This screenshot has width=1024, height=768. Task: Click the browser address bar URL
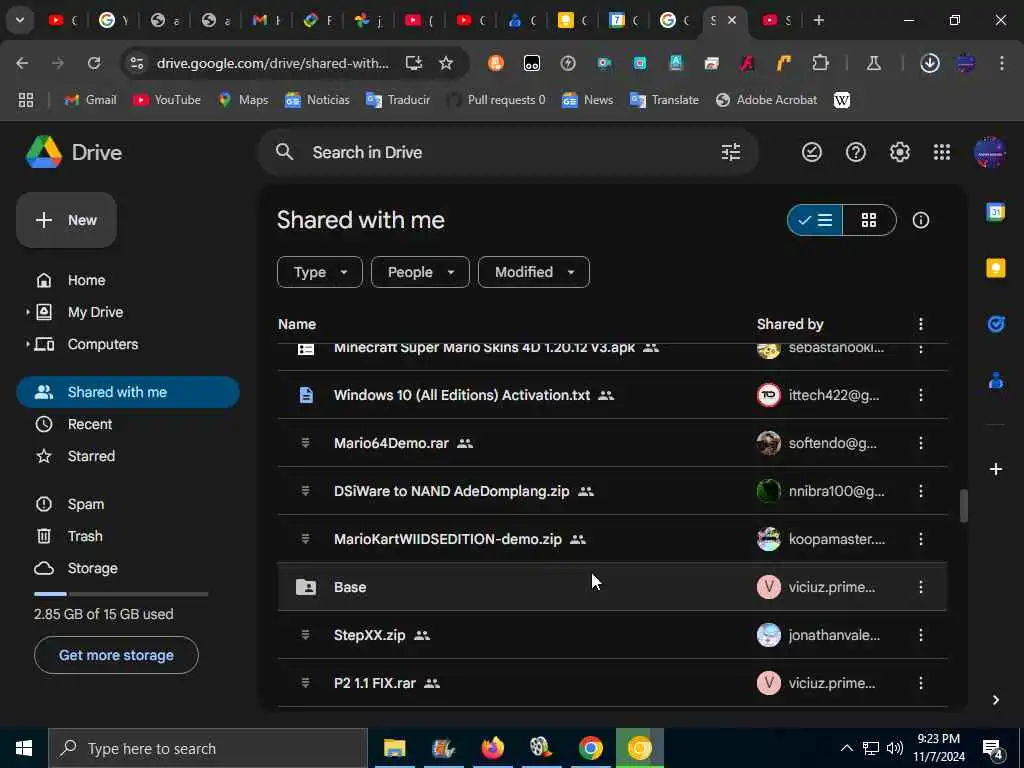coord(272,63)
